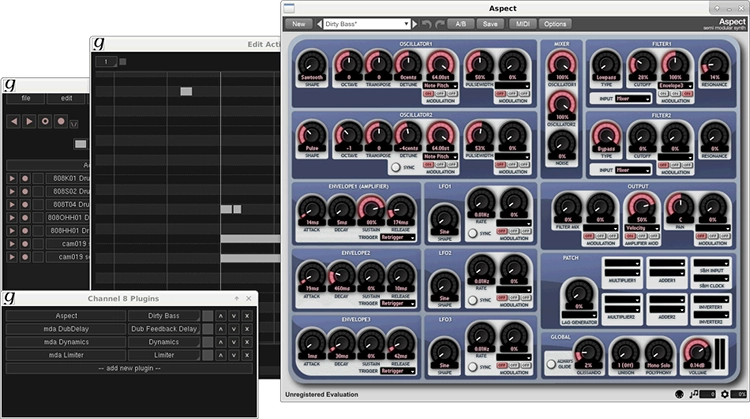Screen dimensions: 750x419
Task: Toggle the Always Glide option
Action: tap(551, 364)
